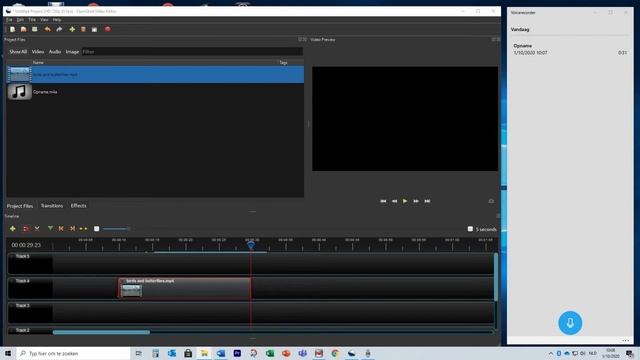The image size is (640, 360).
Task: Open the Windows Start menu
Action: 8,353
